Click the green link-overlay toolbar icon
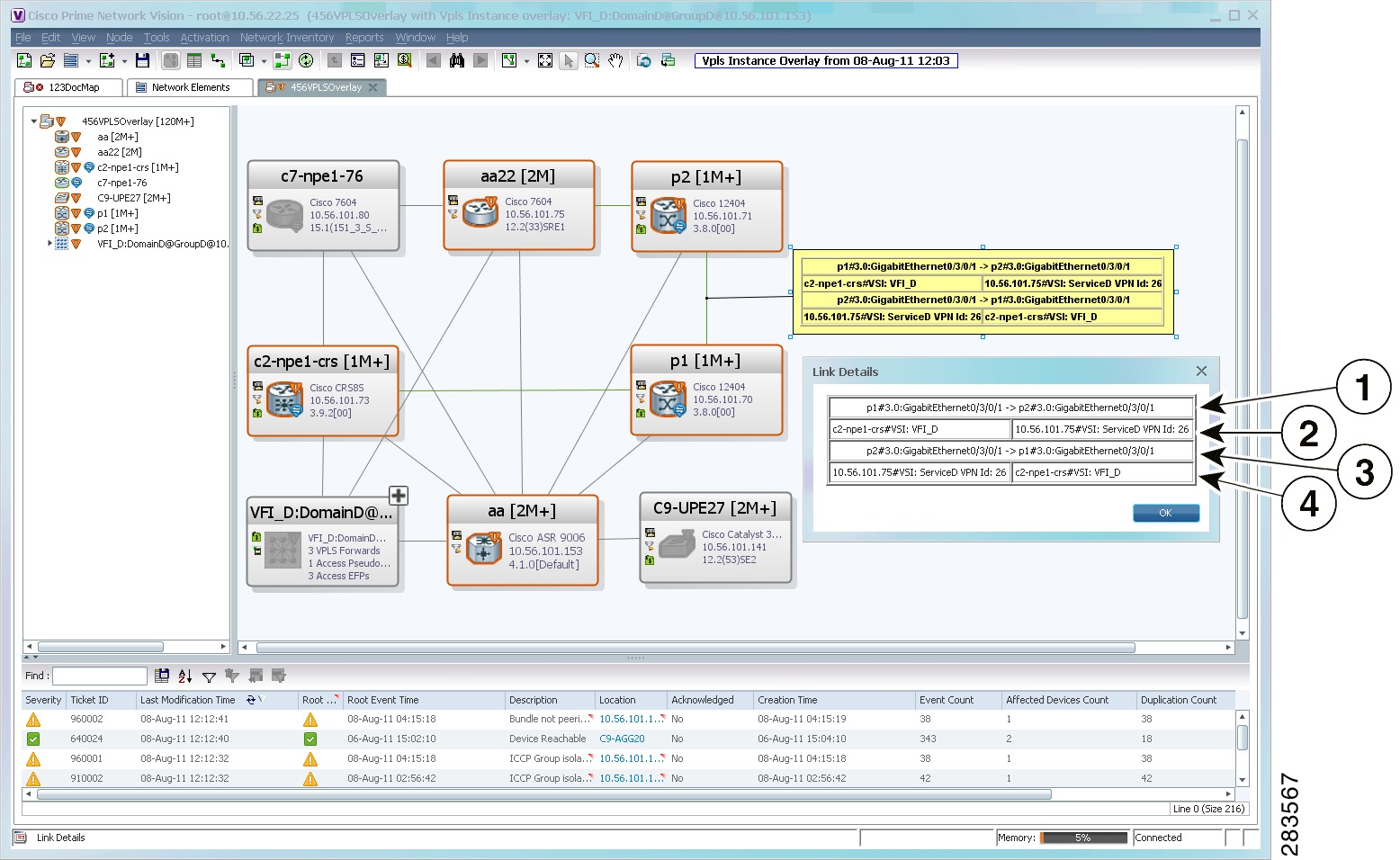The image size is (1400, 860). pyautogui.click(x=283, y=60)
